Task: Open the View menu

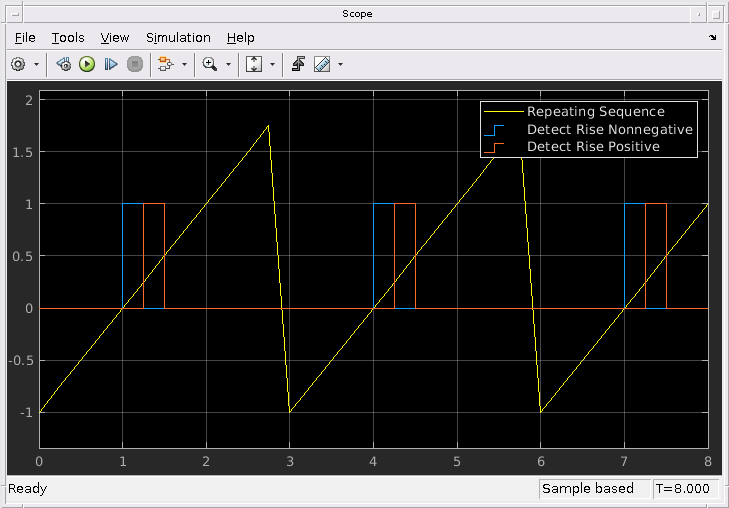Action: [x=115, y=38]
